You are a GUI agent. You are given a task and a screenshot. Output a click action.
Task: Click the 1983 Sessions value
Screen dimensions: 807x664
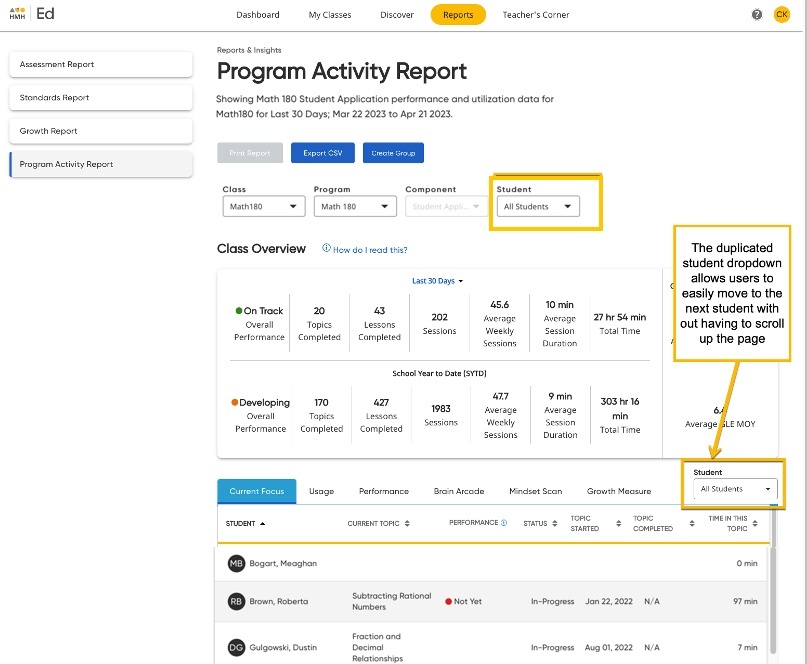click(x=441, y=408)
